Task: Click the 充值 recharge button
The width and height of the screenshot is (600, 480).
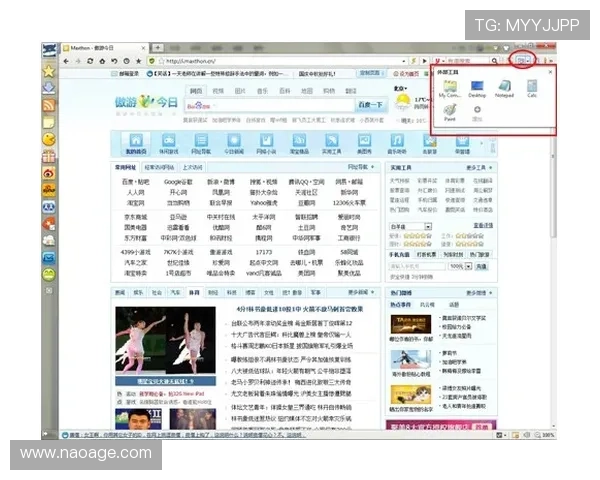Action: (x=481, y=266)
